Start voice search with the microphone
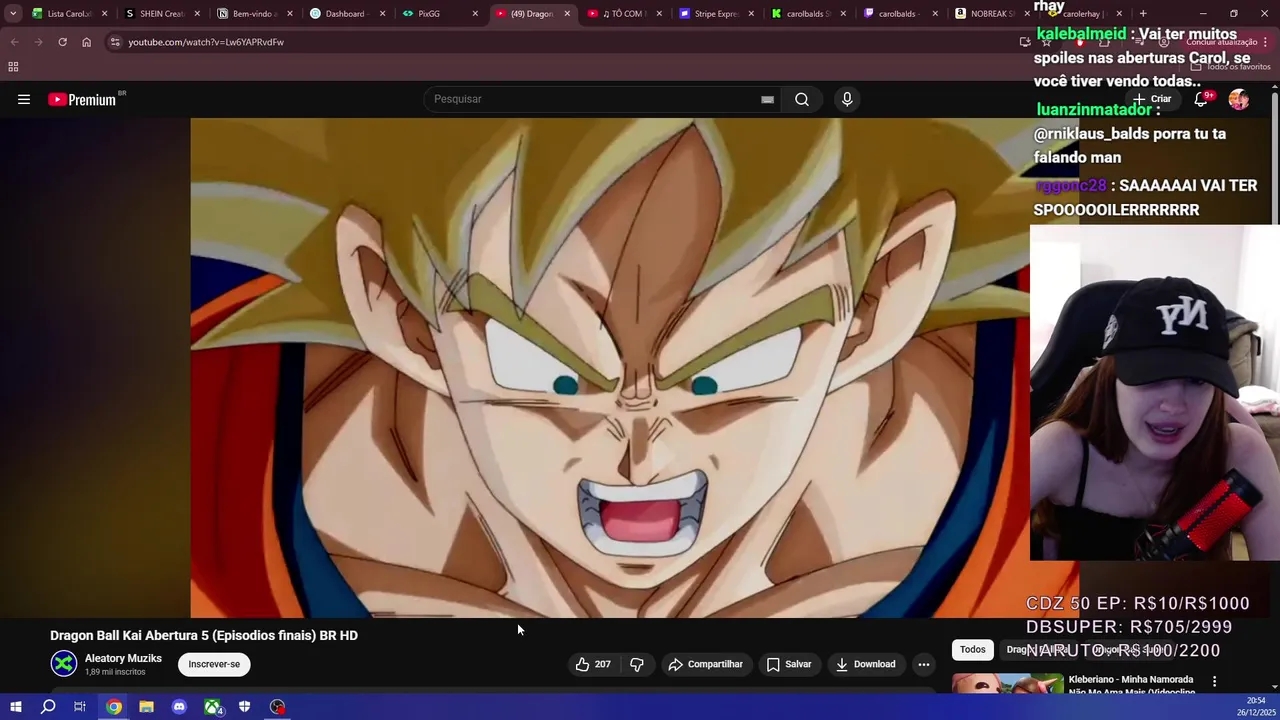The image size is (1280, 720). pos(847,99)
